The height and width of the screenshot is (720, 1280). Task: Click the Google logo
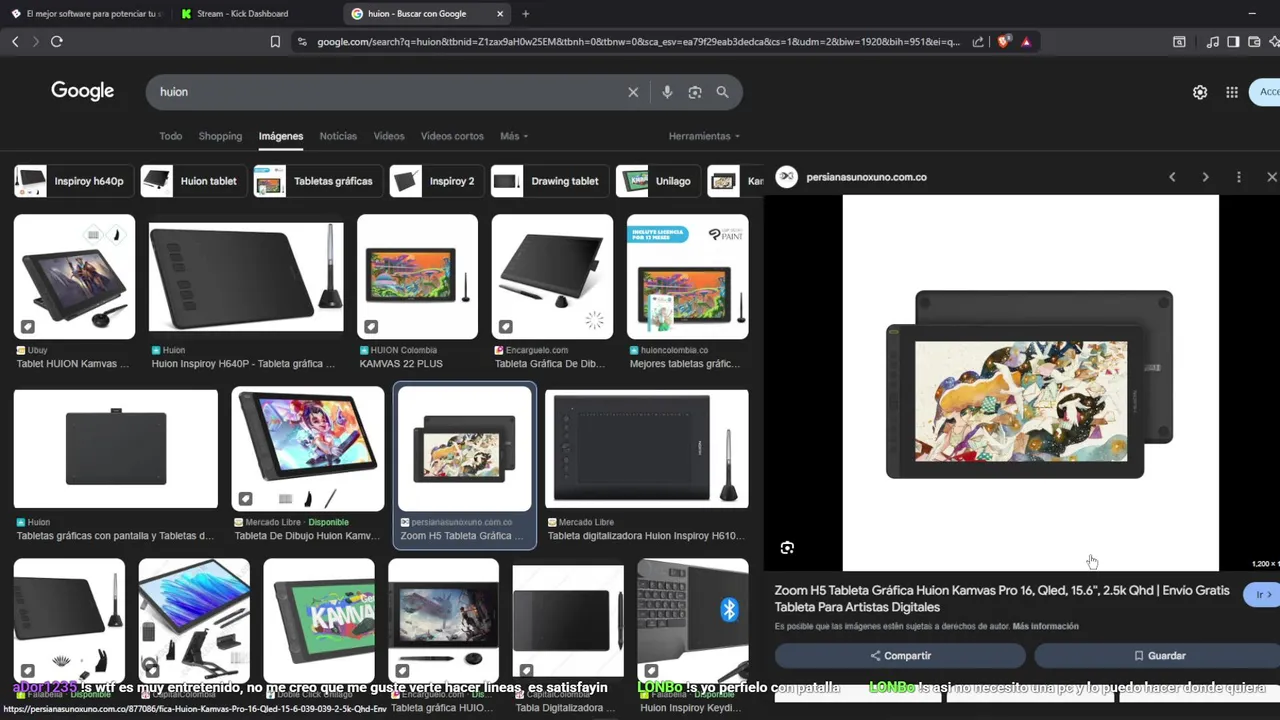[x=83, y=91]
